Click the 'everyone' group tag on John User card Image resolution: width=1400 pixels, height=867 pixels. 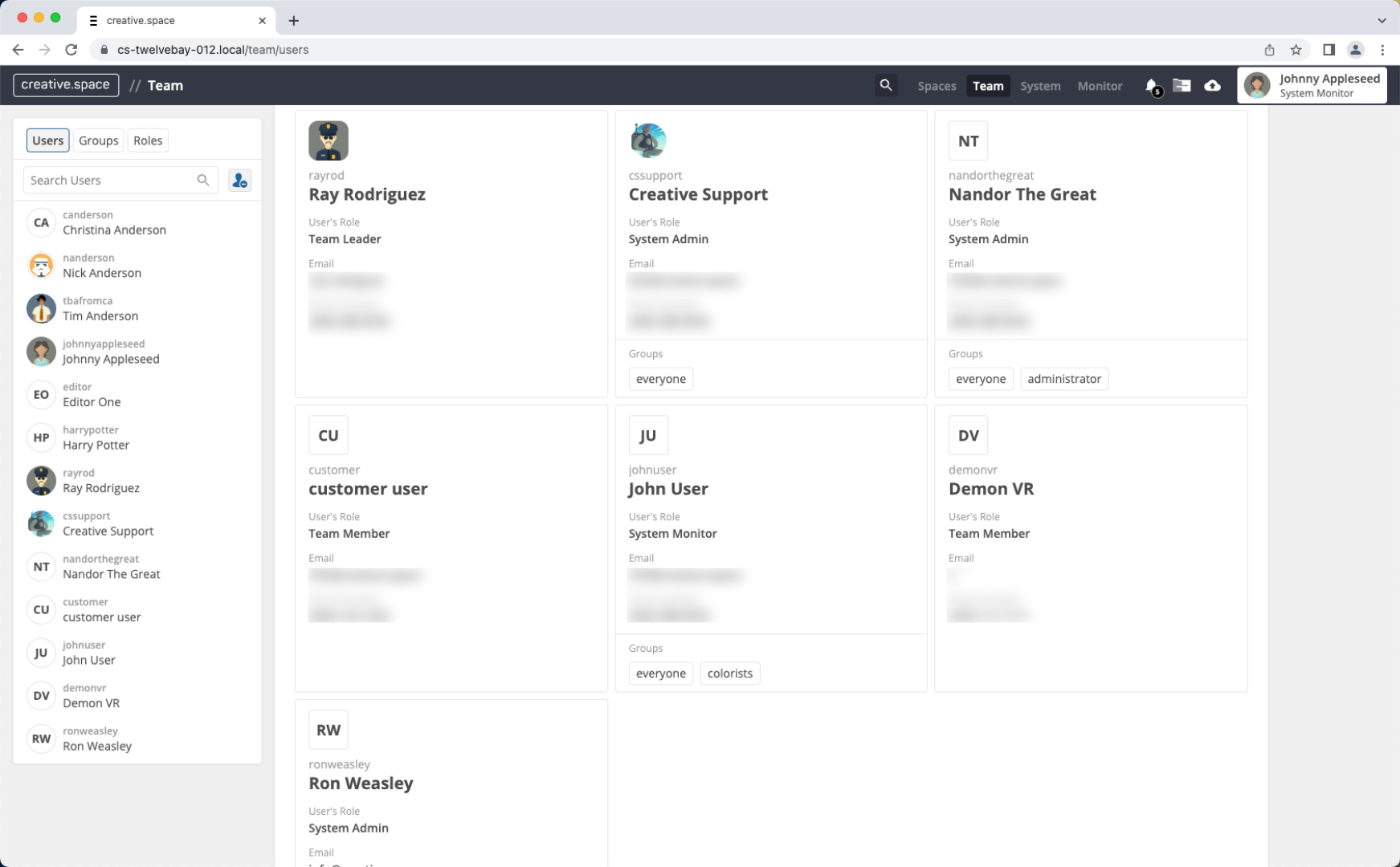pos(661,674)
